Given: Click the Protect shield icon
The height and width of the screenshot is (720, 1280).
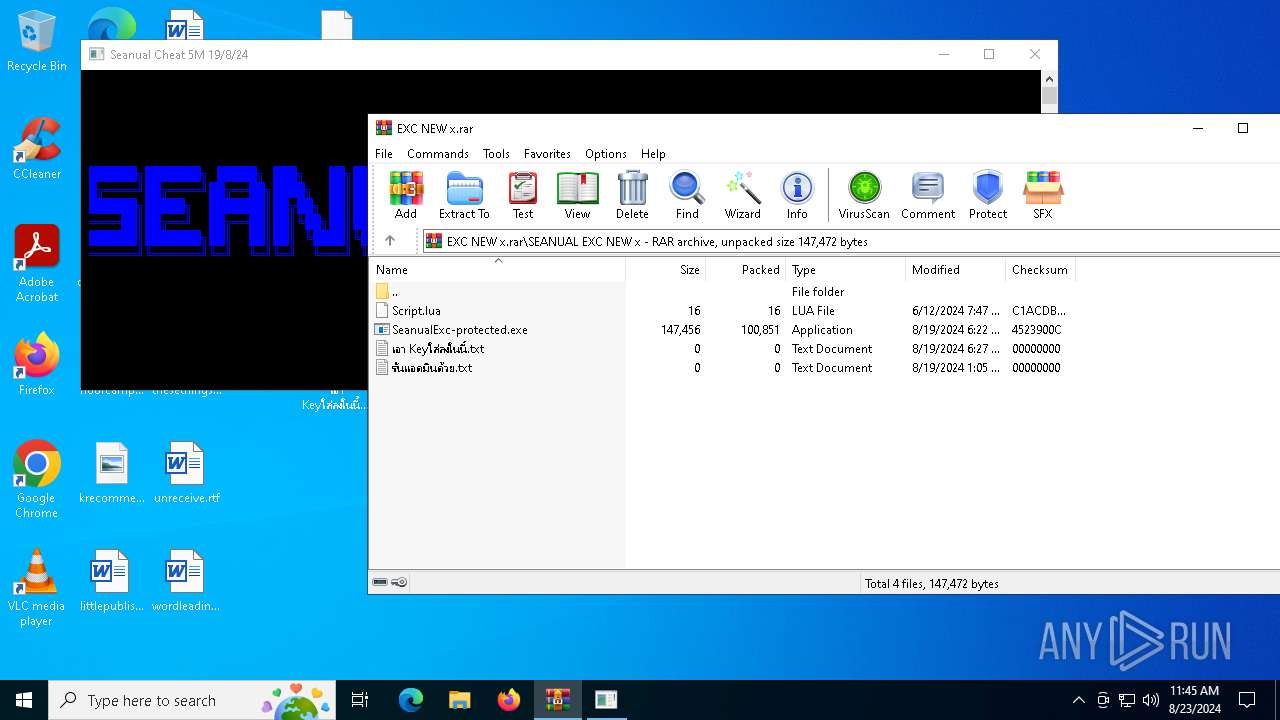Looking at the screenshot, I should pyautogui.click(x=988, y=195).
